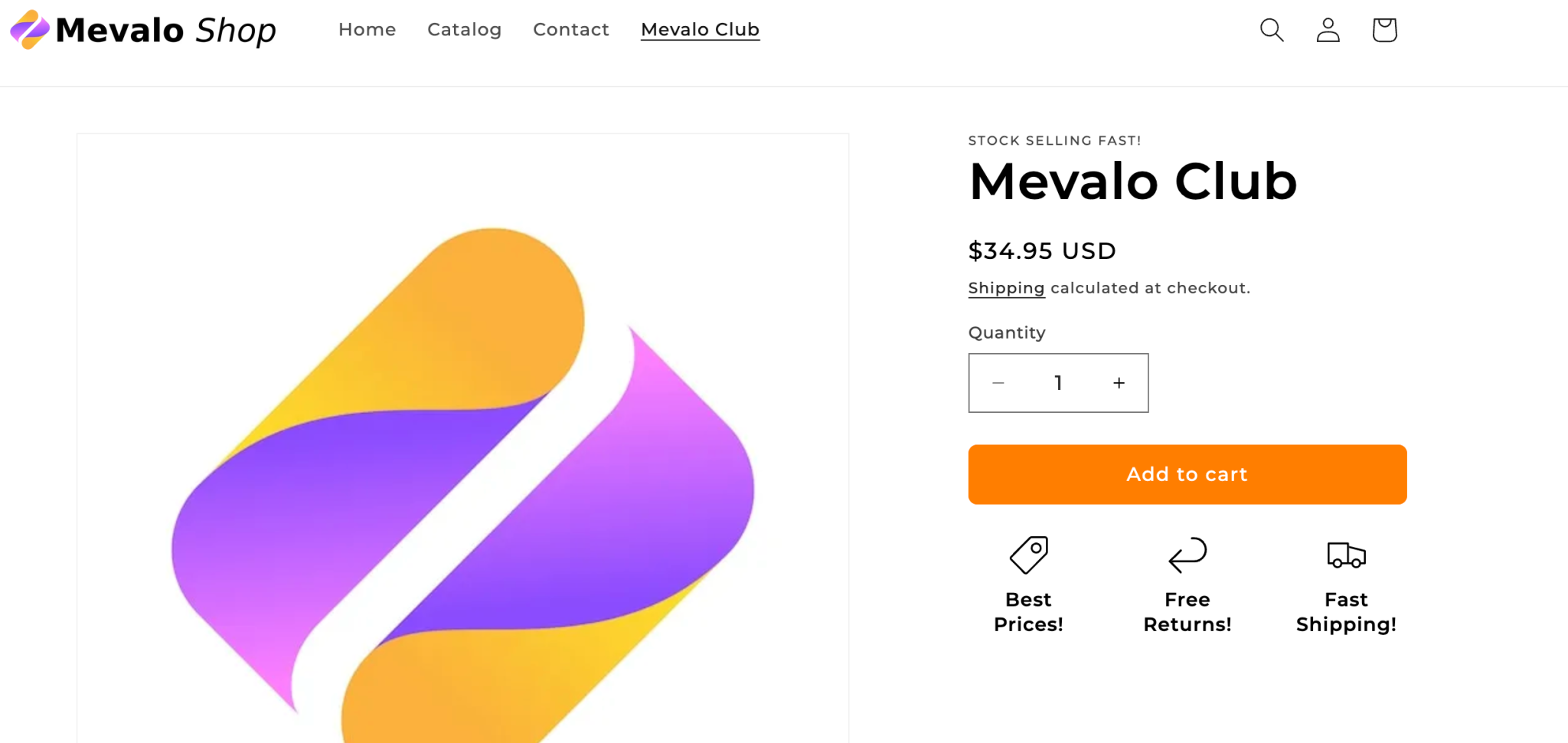Click the price tag icon above Best Prices
Image resolution: width=1568 pixels, height=743 pixels.
(1028, 554)
